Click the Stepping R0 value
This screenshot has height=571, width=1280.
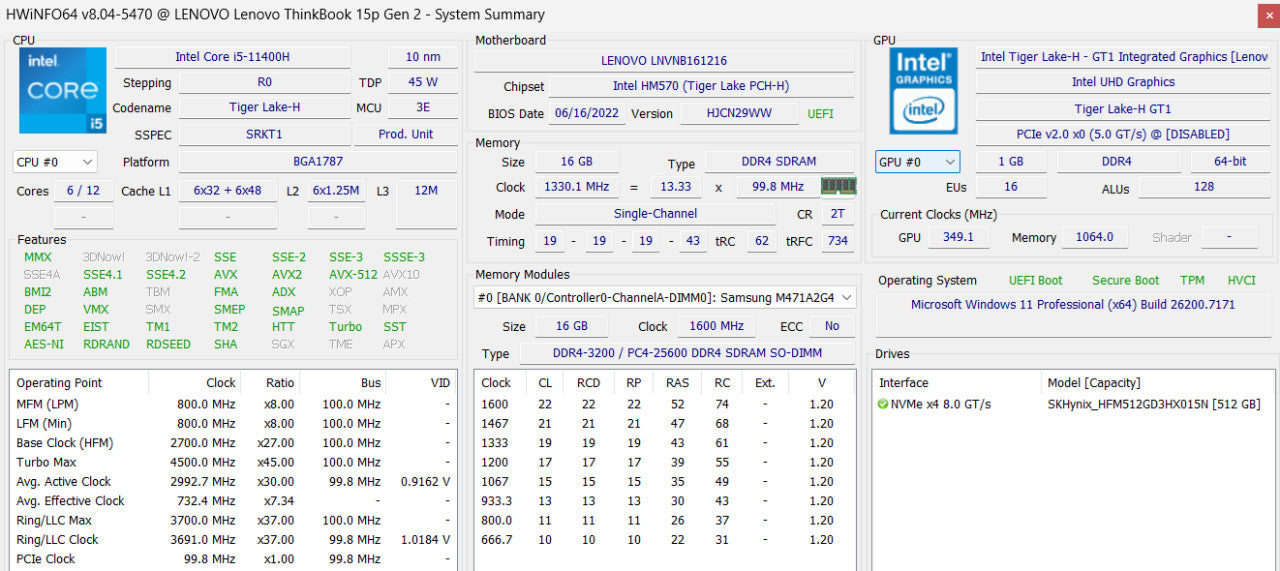coord(264,82)
